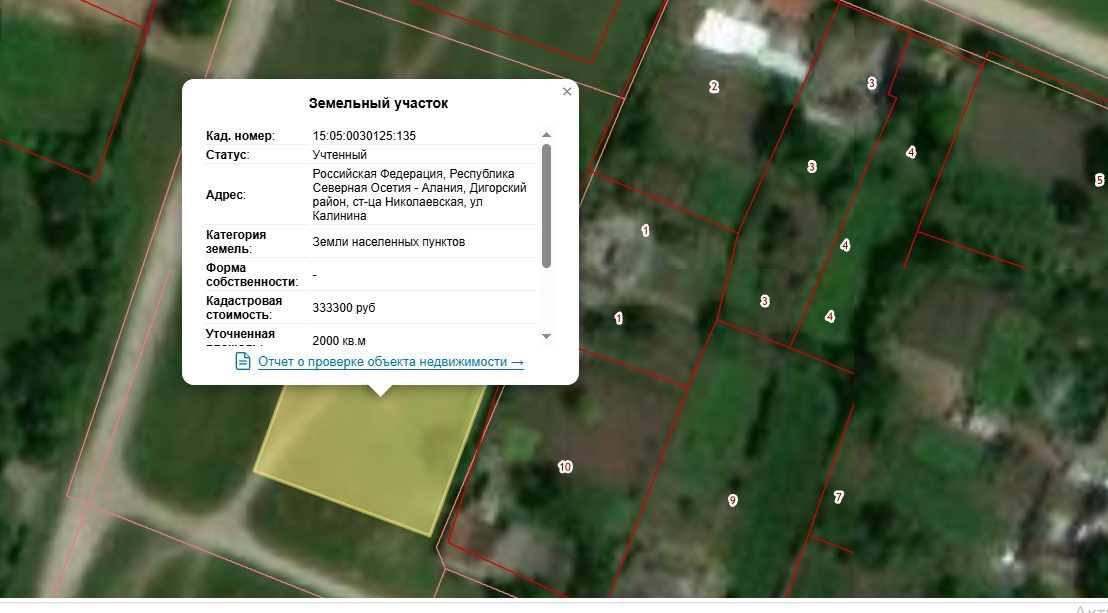Close the Земельный участок popup
This screenshot has height=613, width=1108.
567,91
